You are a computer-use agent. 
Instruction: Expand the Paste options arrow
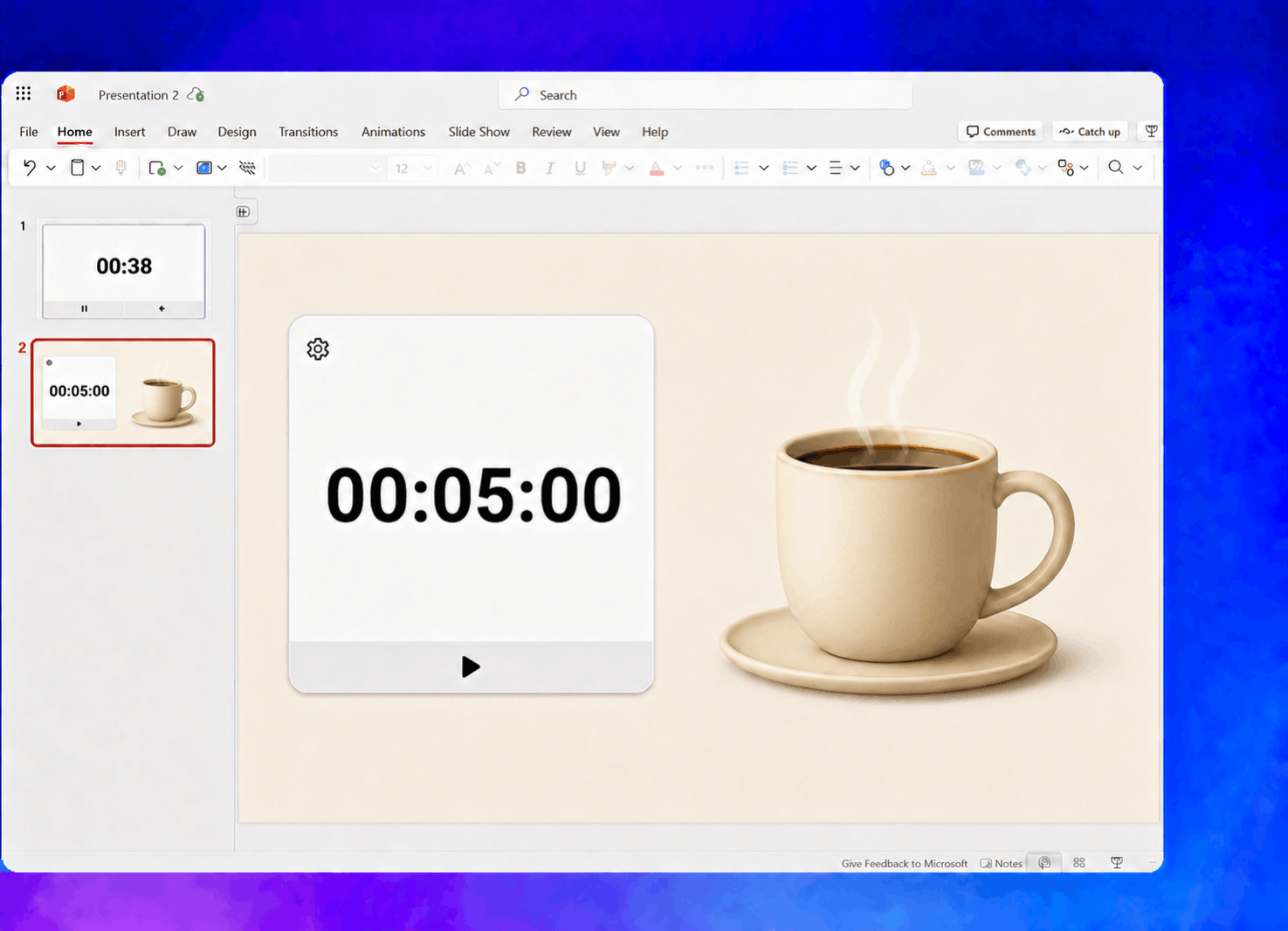[x=96, y=168]
